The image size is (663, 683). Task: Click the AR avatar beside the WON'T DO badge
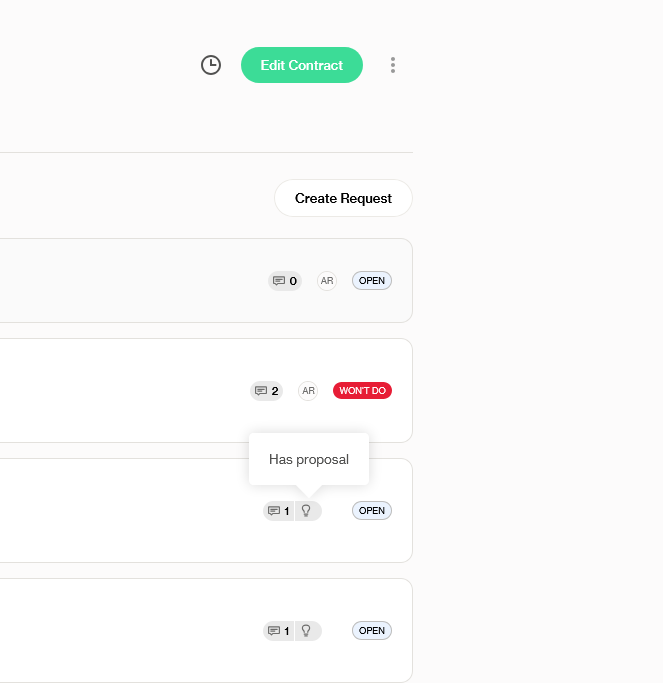click(x=308, y=391)
